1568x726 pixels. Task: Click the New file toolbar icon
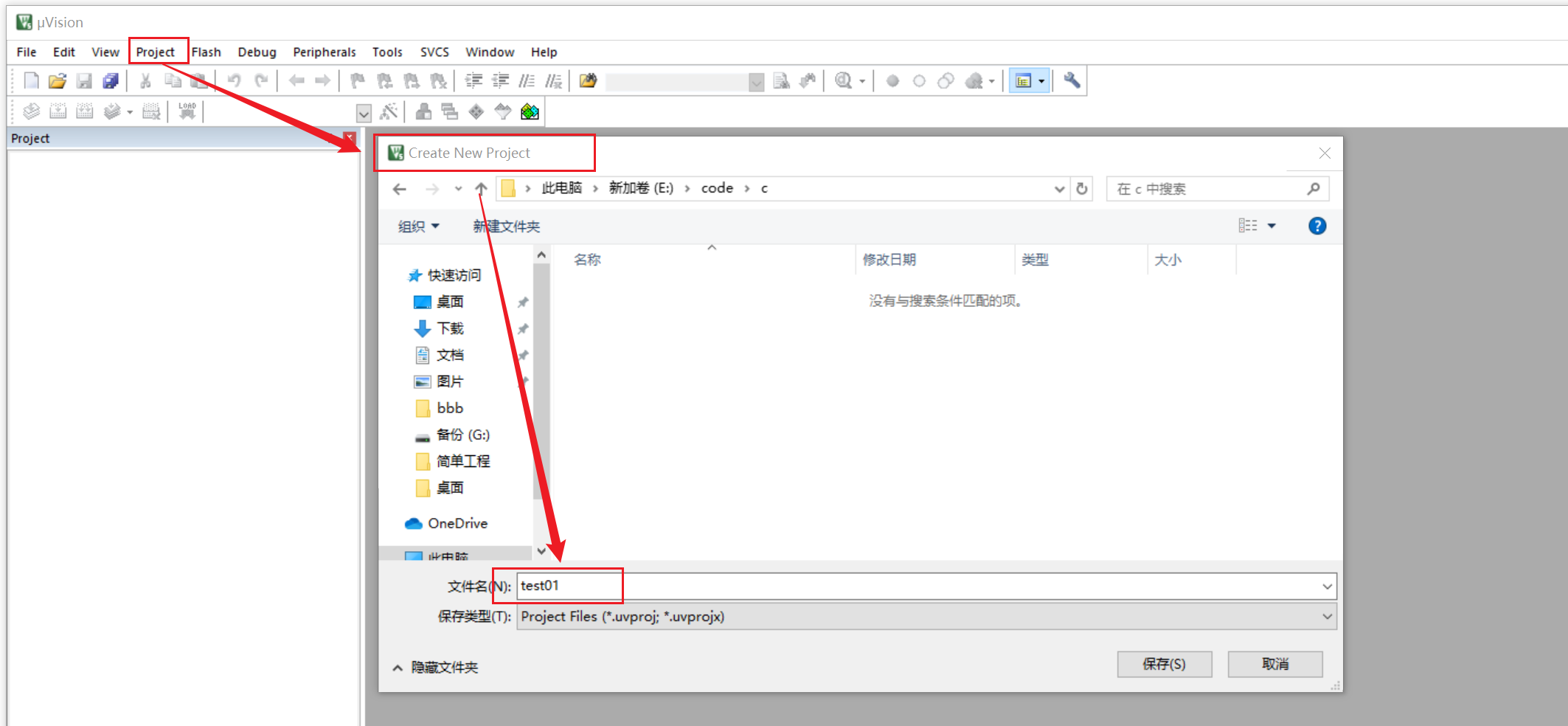[x=31, y=80]
